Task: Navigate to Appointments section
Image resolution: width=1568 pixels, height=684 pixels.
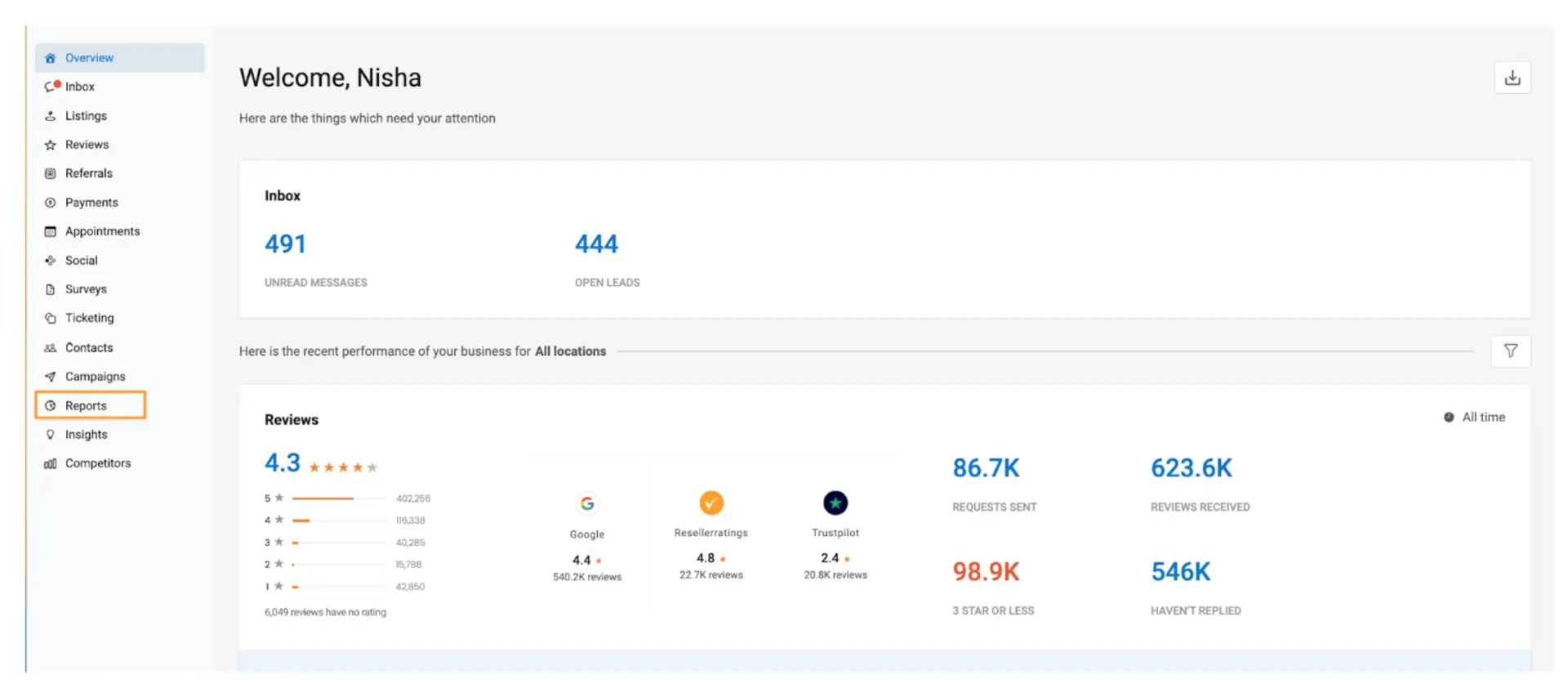Action: click(102, 231)
